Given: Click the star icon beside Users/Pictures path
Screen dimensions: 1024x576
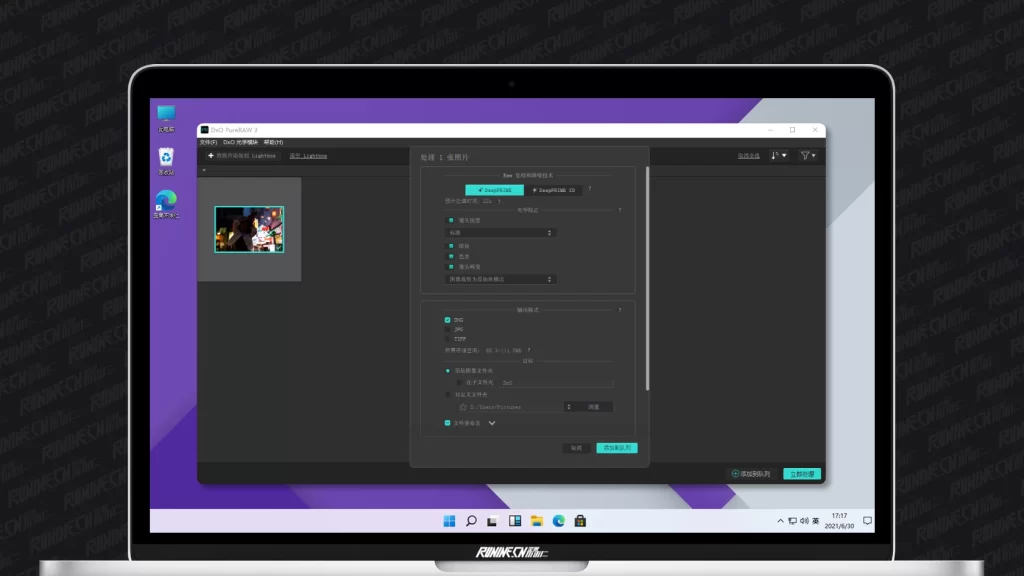Looking at the screenshot, I should point(463,407).
